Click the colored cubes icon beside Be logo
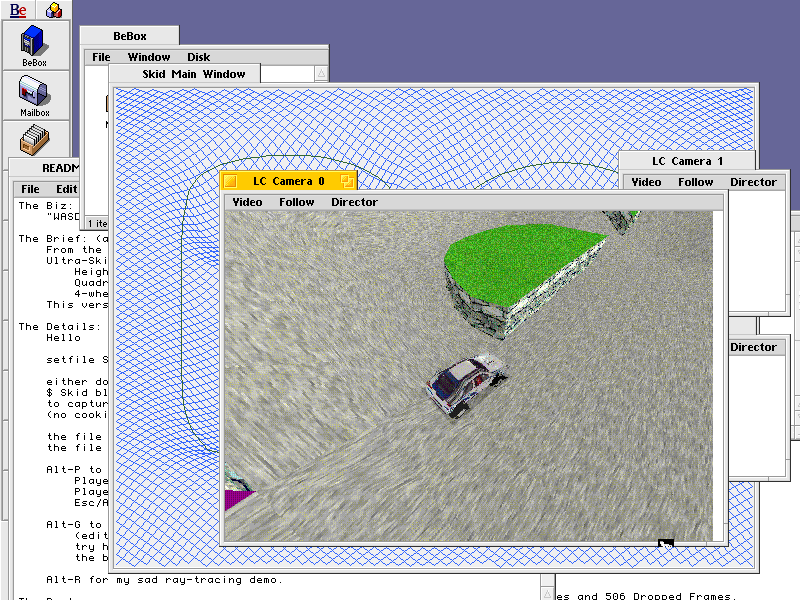 tap(54, 10)
